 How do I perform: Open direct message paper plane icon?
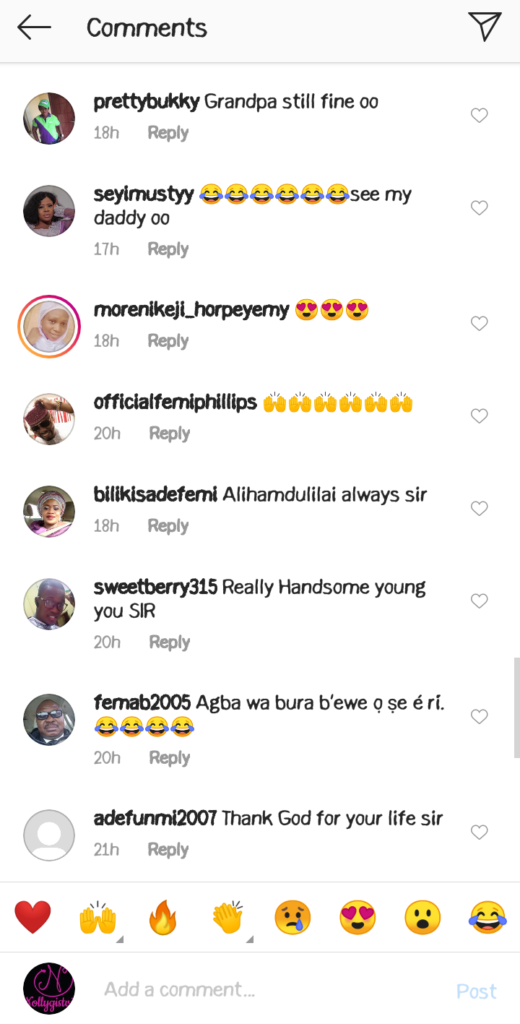coord(485,27)
